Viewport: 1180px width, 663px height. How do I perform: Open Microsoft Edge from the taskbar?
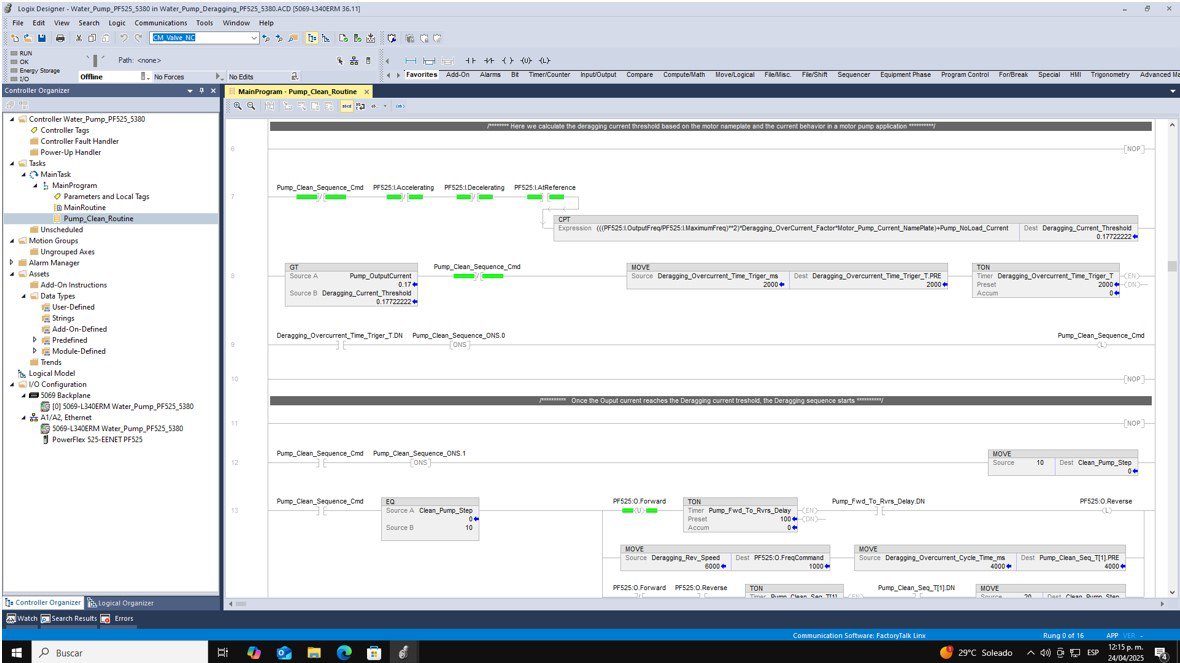[x=344, y=652]
